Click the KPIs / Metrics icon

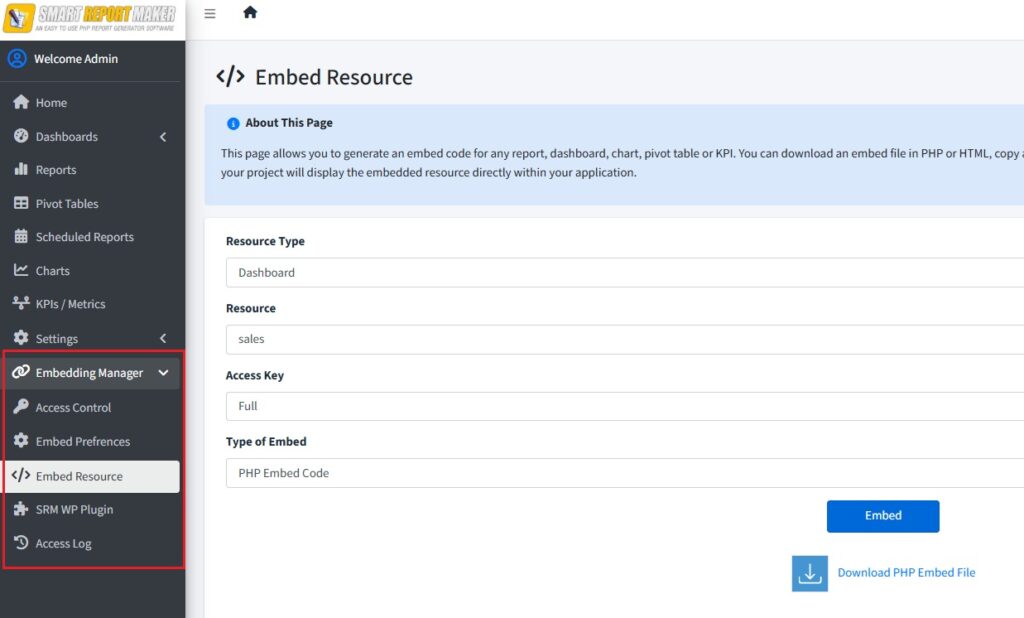coord(20,304)
